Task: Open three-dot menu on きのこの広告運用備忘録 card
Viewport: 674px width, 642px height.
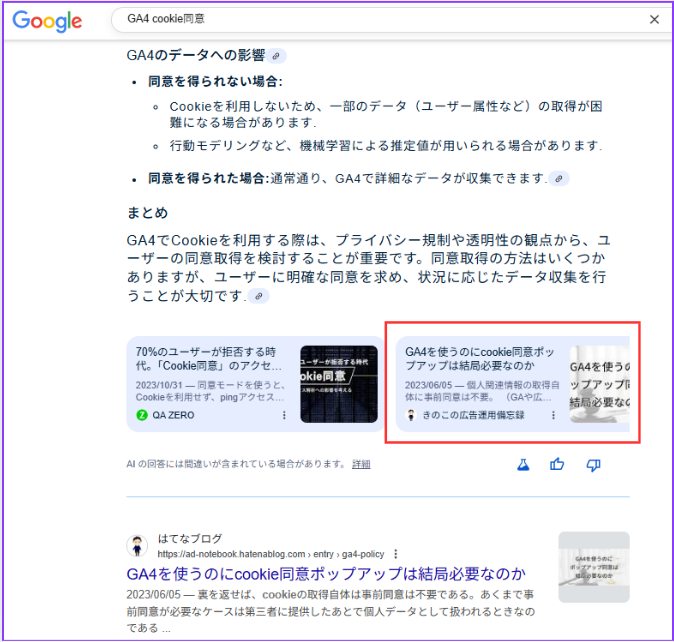Action: (x=553, y=415)
